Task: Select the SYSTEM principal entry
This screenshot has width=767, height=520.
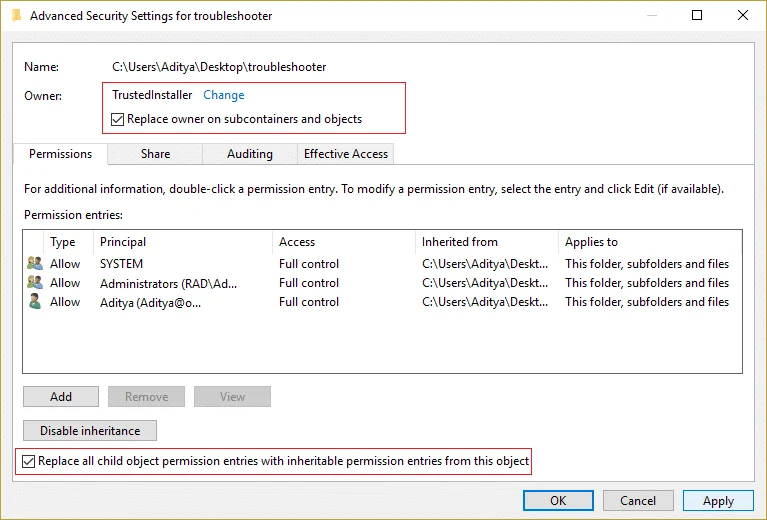Action: pyautogui.click(x=121, y=264)
